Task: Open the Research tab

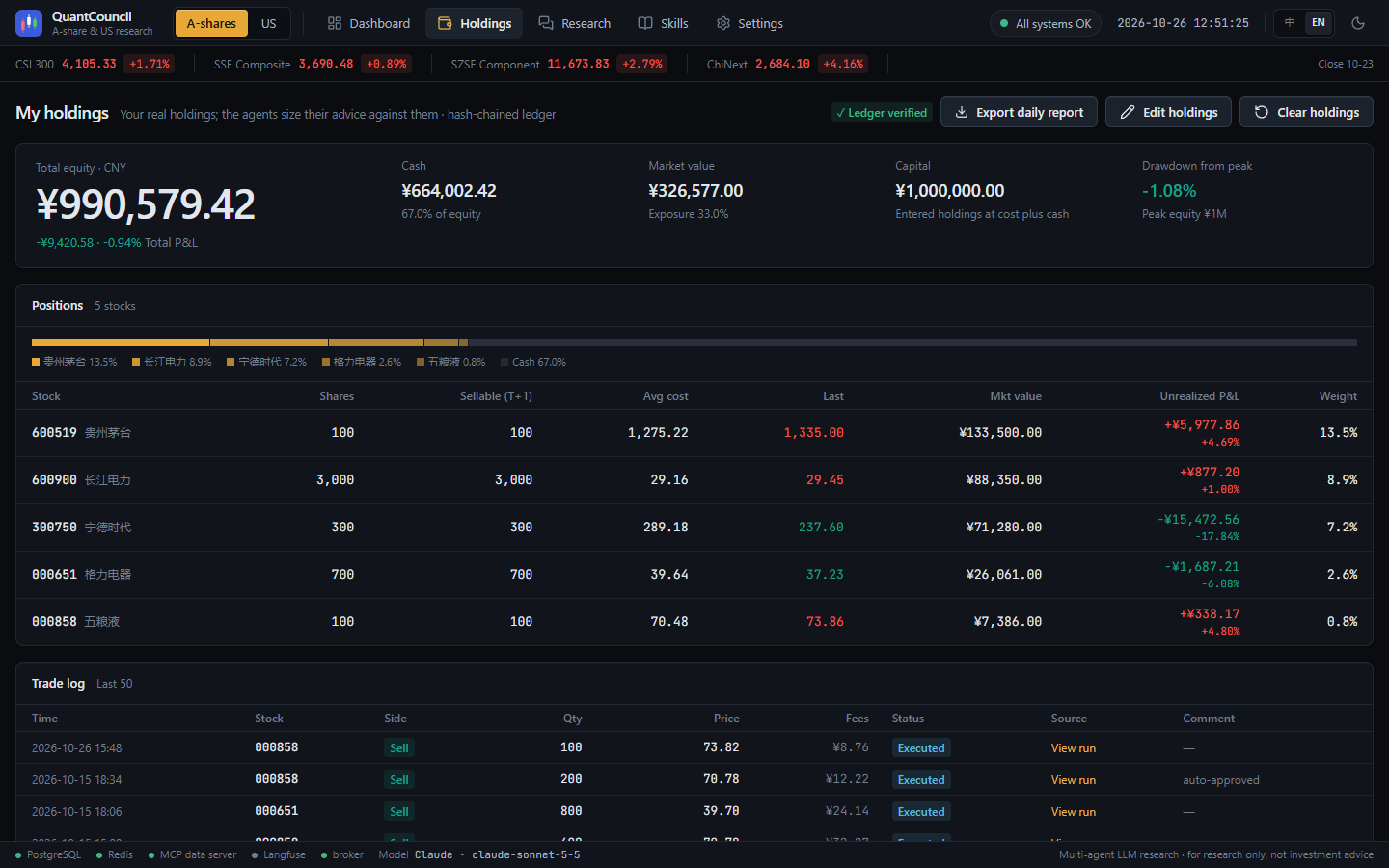Action: pyautogui.click(x=575, y=23)
